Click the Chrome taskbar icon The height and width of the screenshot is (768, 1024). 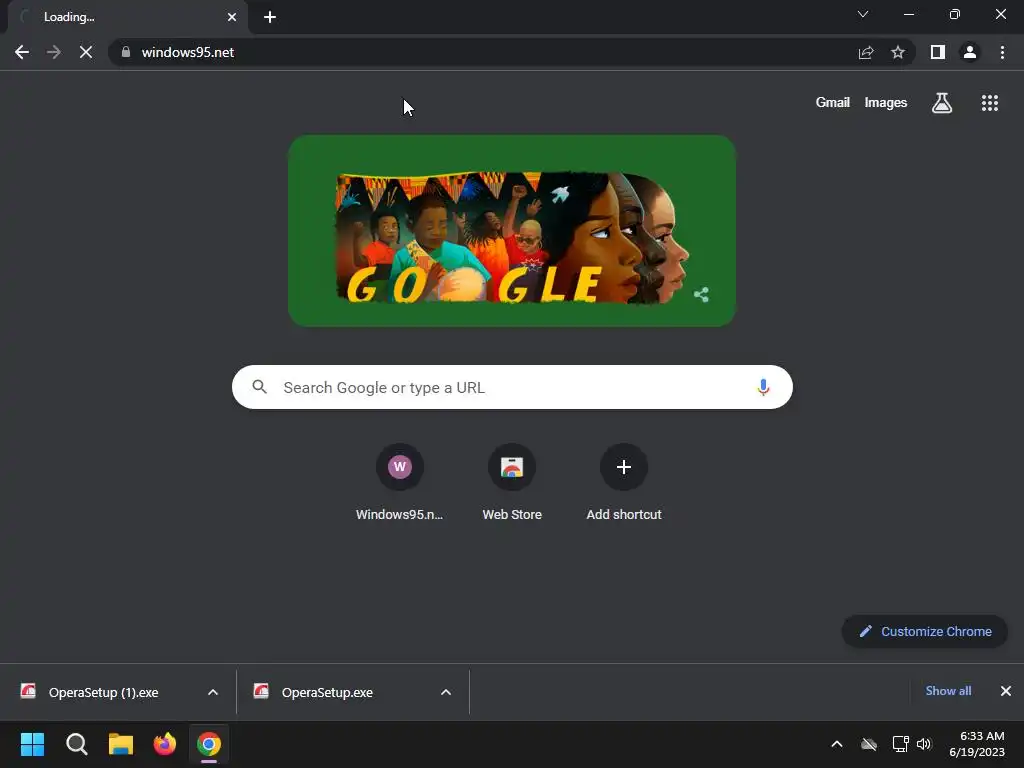click(x=209, y=744)
